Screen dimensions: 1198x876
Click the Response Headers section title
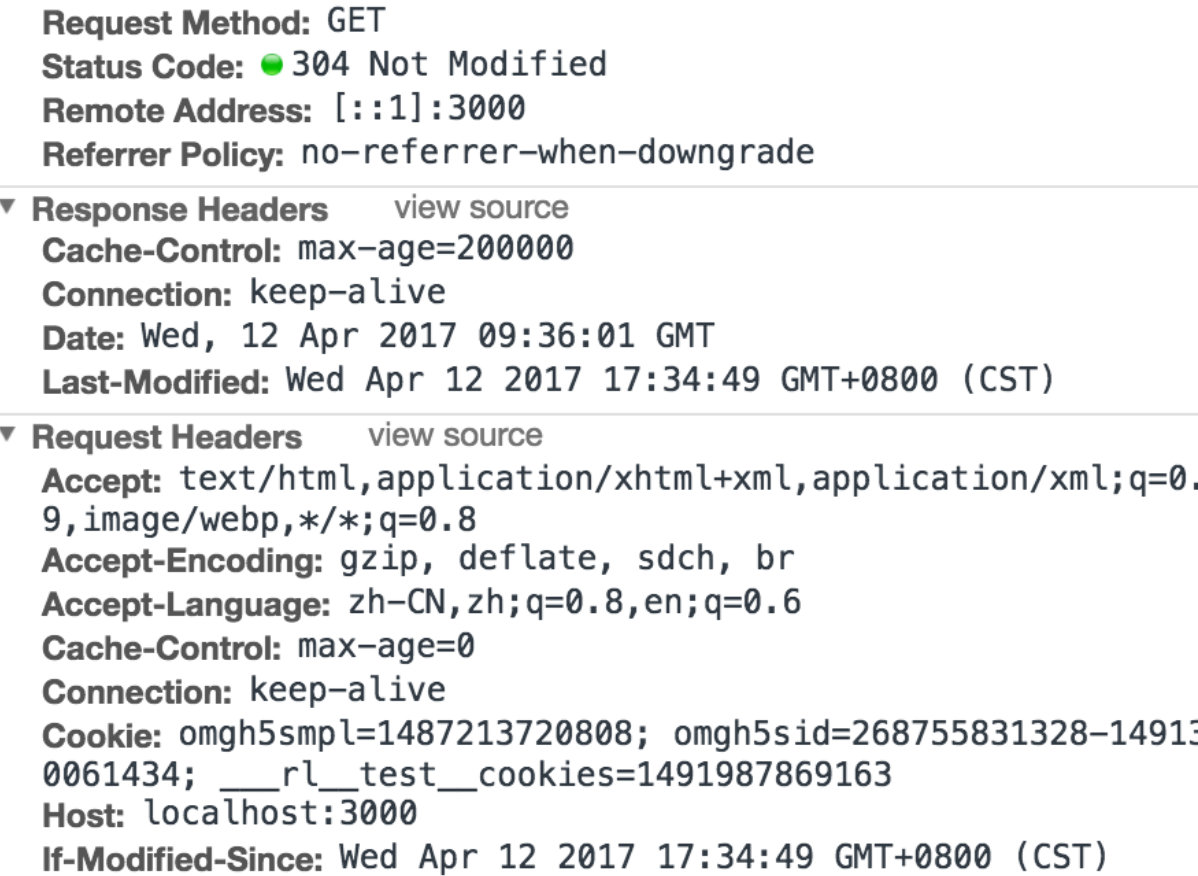click(180, 209)
